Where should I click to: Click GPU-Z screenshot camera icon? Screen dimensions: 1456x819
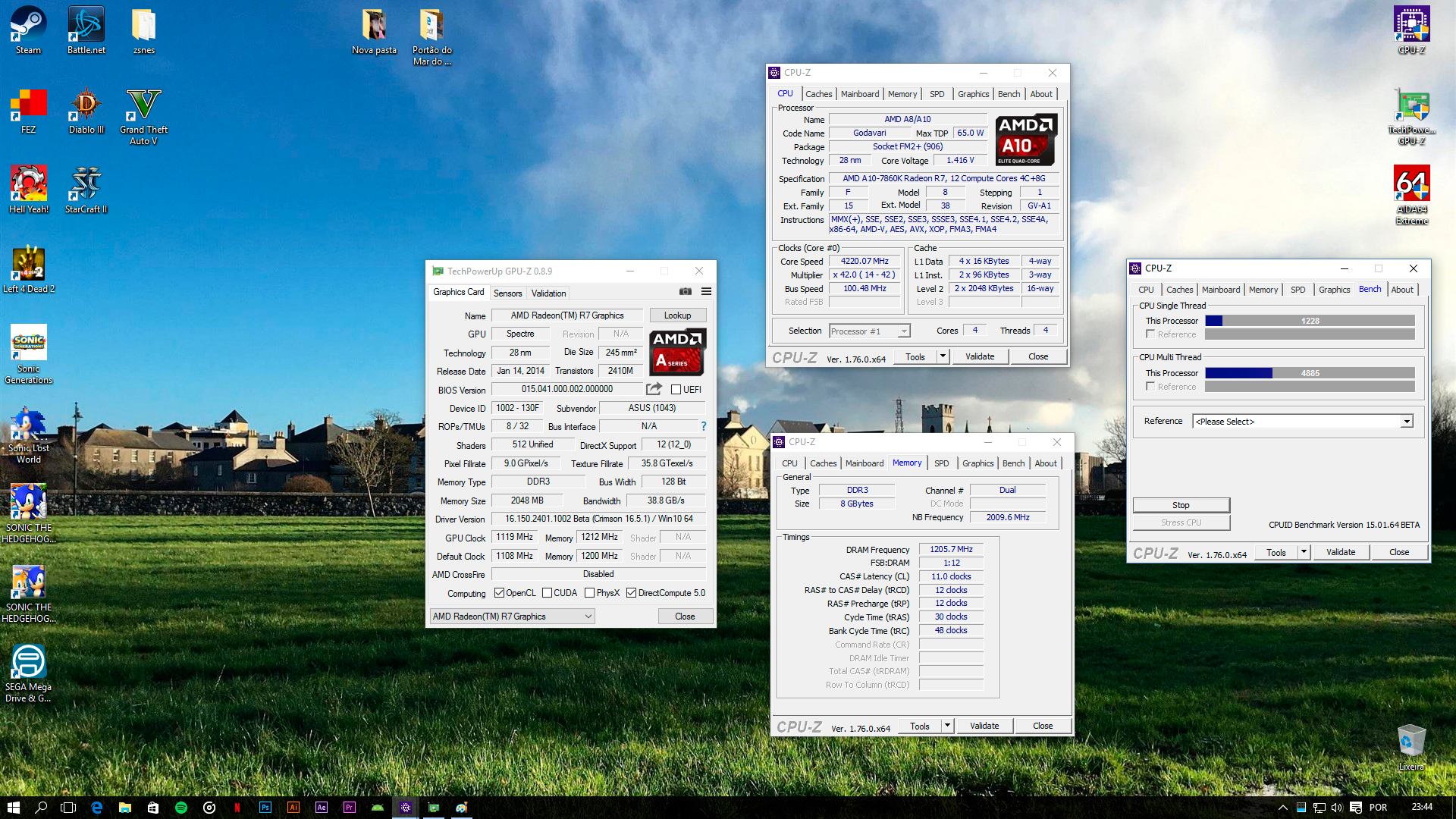coord(685,291)
